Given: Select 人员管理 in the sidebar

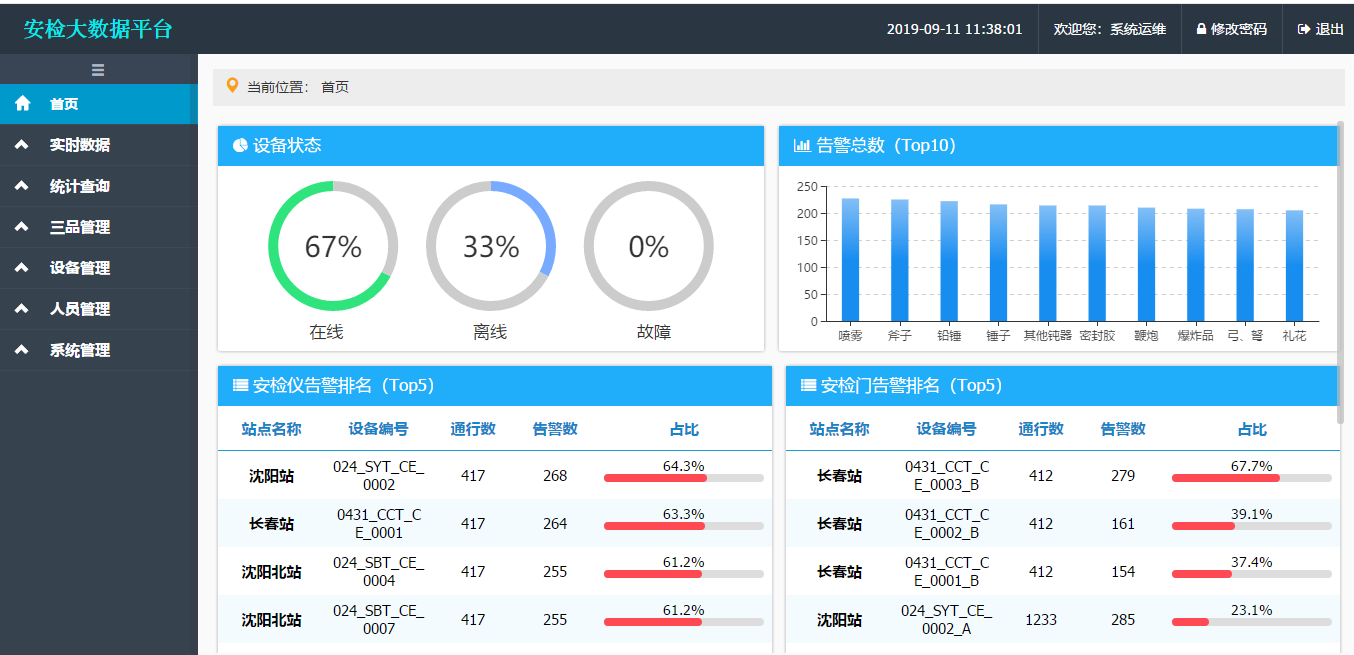Looking at the screenshot, I should coord(80,309).
